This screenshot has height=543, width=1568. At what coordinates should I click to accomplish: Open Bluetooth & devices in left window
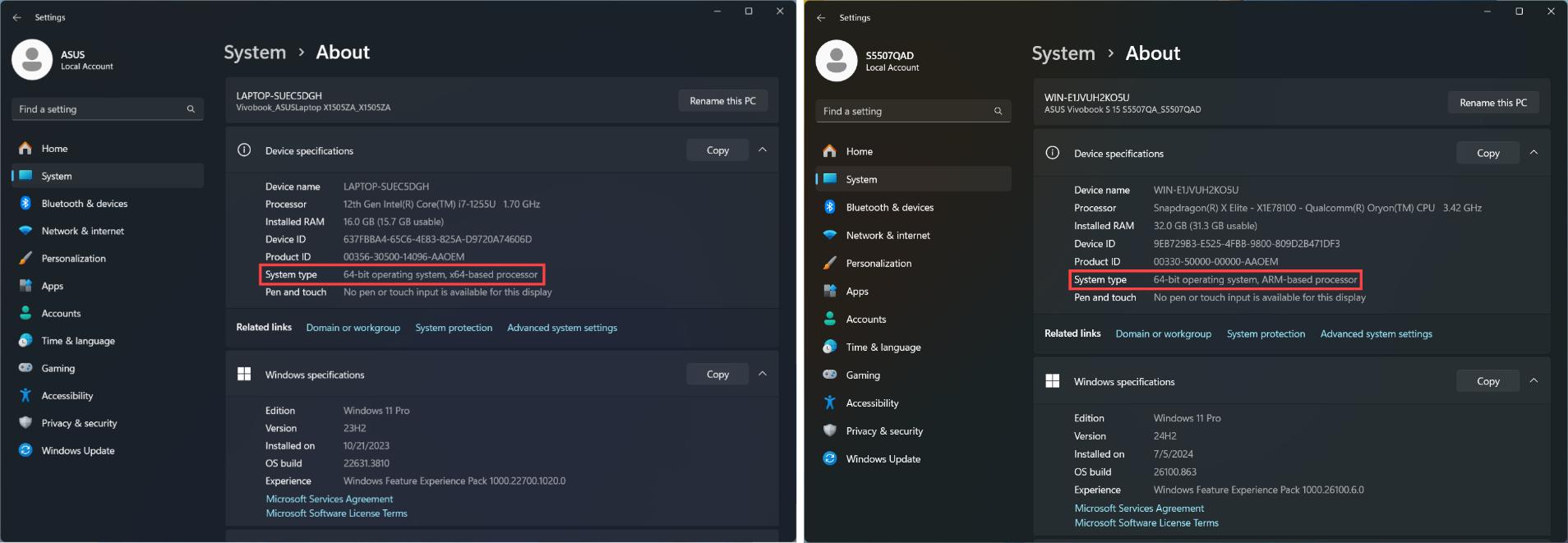pyautogui.click(x=108, y=204)
